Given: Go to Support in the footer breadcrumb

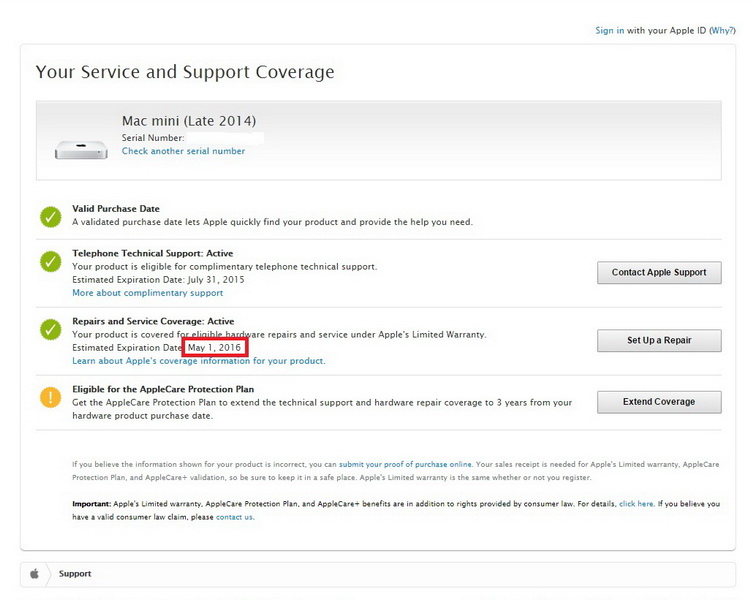Looking at the screenshot, I should 75,574.
